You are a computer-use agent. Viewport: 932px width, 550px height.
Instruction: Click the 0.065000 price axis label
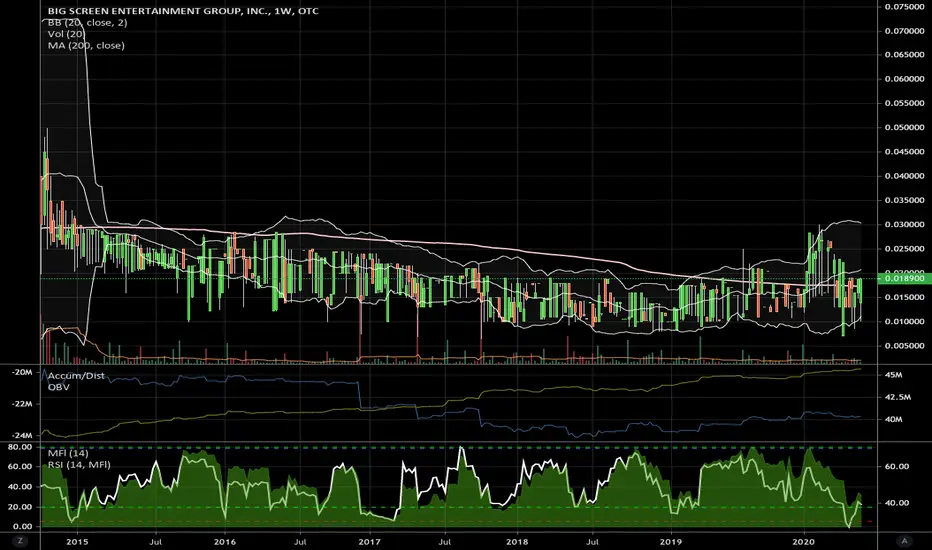(x=905, y=55)
